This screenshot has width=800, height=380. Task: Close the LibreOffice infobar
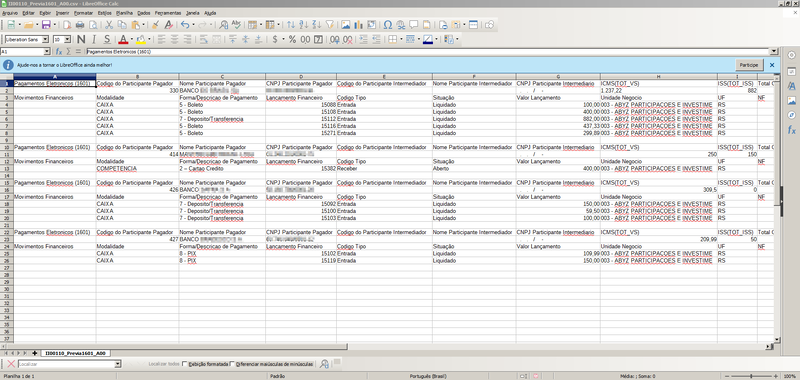772,65
